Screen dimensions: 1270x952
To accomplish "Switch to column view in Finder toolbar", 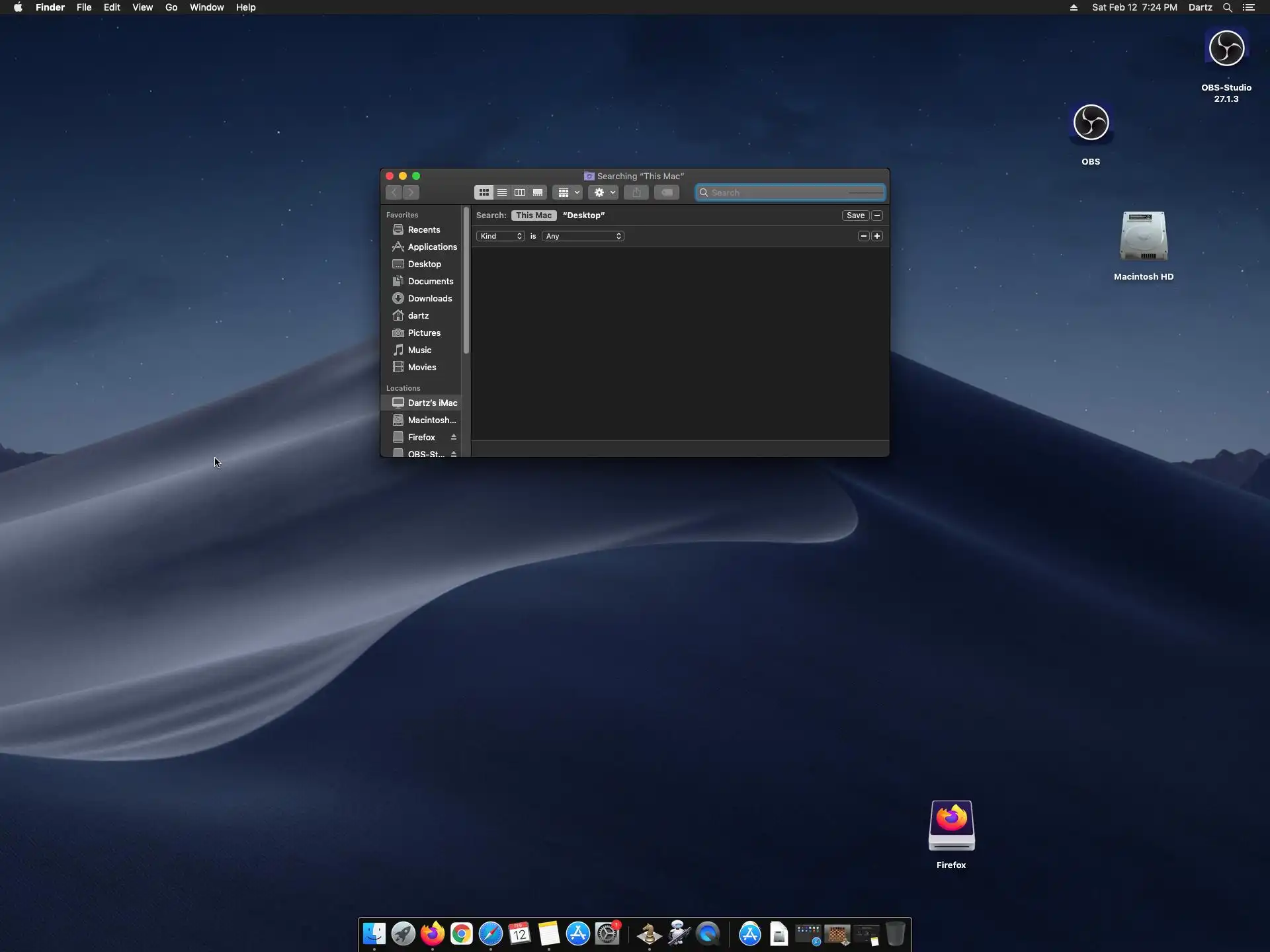I will click(520, 192).
